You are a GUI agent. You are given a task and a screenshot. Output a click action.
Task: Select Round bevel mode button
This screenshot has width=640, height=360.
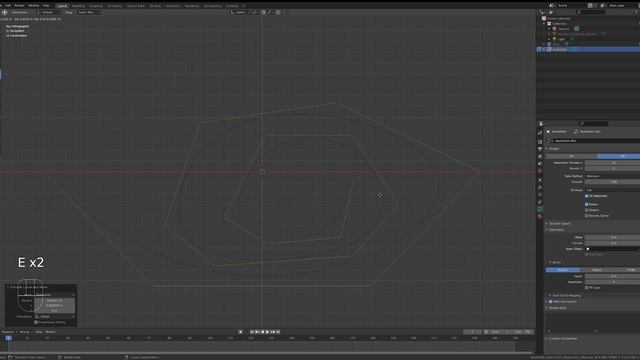[x=562, y=270]
